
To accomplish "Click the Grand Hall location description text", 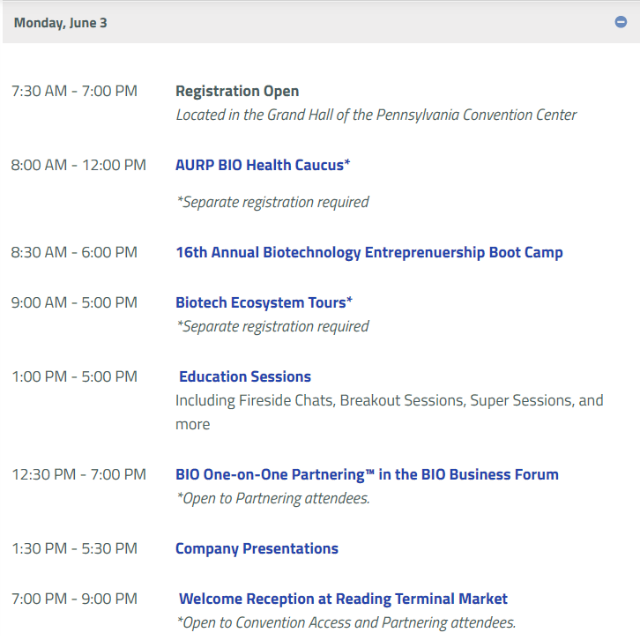I will 376,115.
